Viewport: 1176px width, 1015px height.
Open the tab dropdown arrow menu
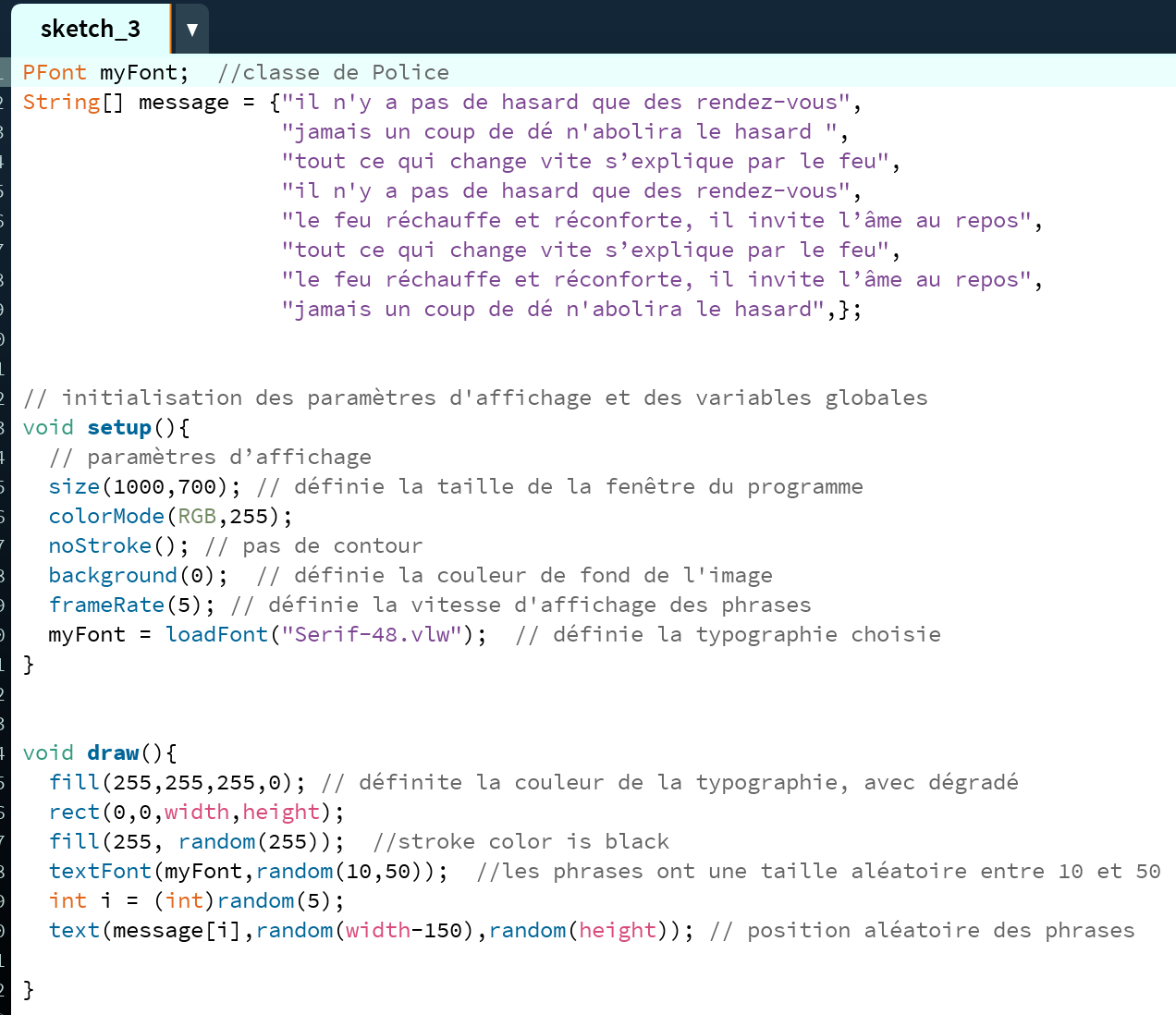[x=191, y=30]
